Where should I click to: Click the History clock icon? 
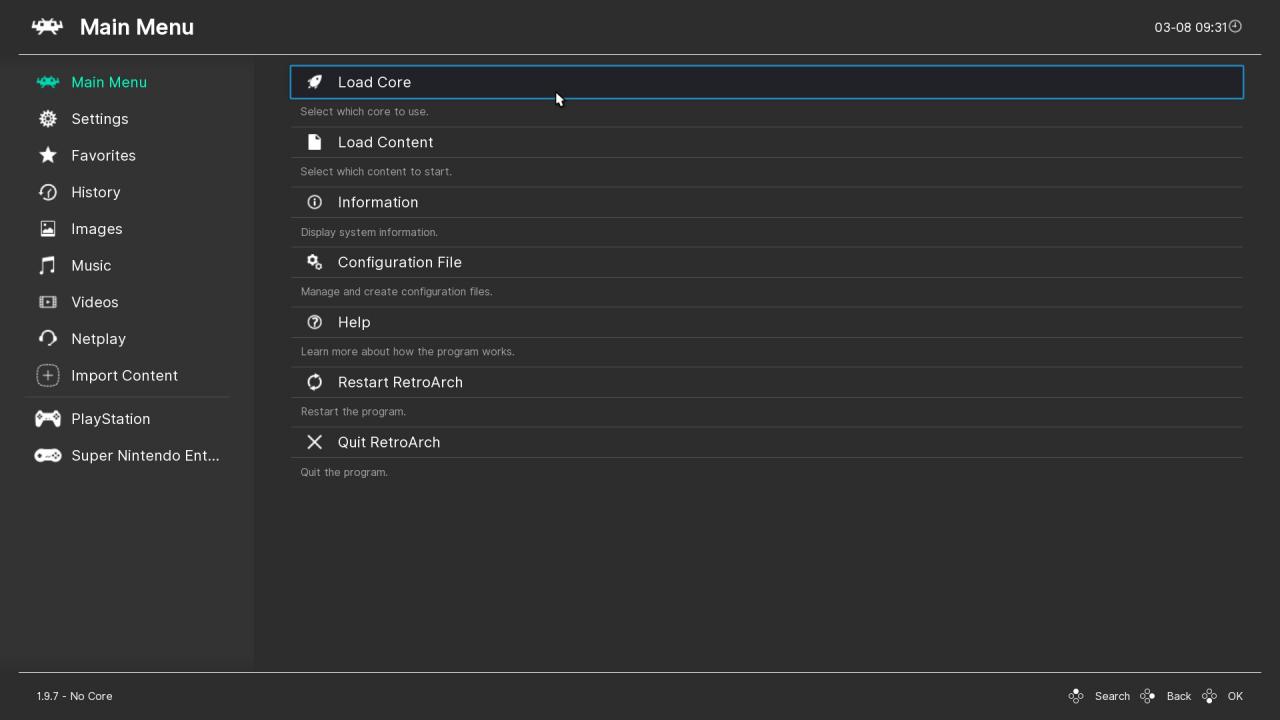[47, 192]
